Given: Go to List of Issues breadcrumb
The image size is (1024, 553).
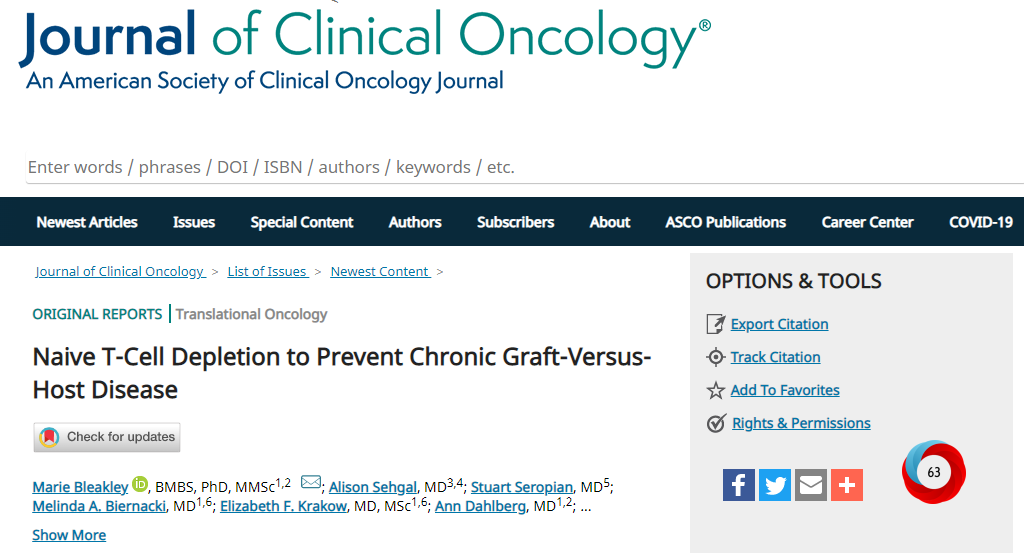Looking at the screenshot, I should coord(267,271).
